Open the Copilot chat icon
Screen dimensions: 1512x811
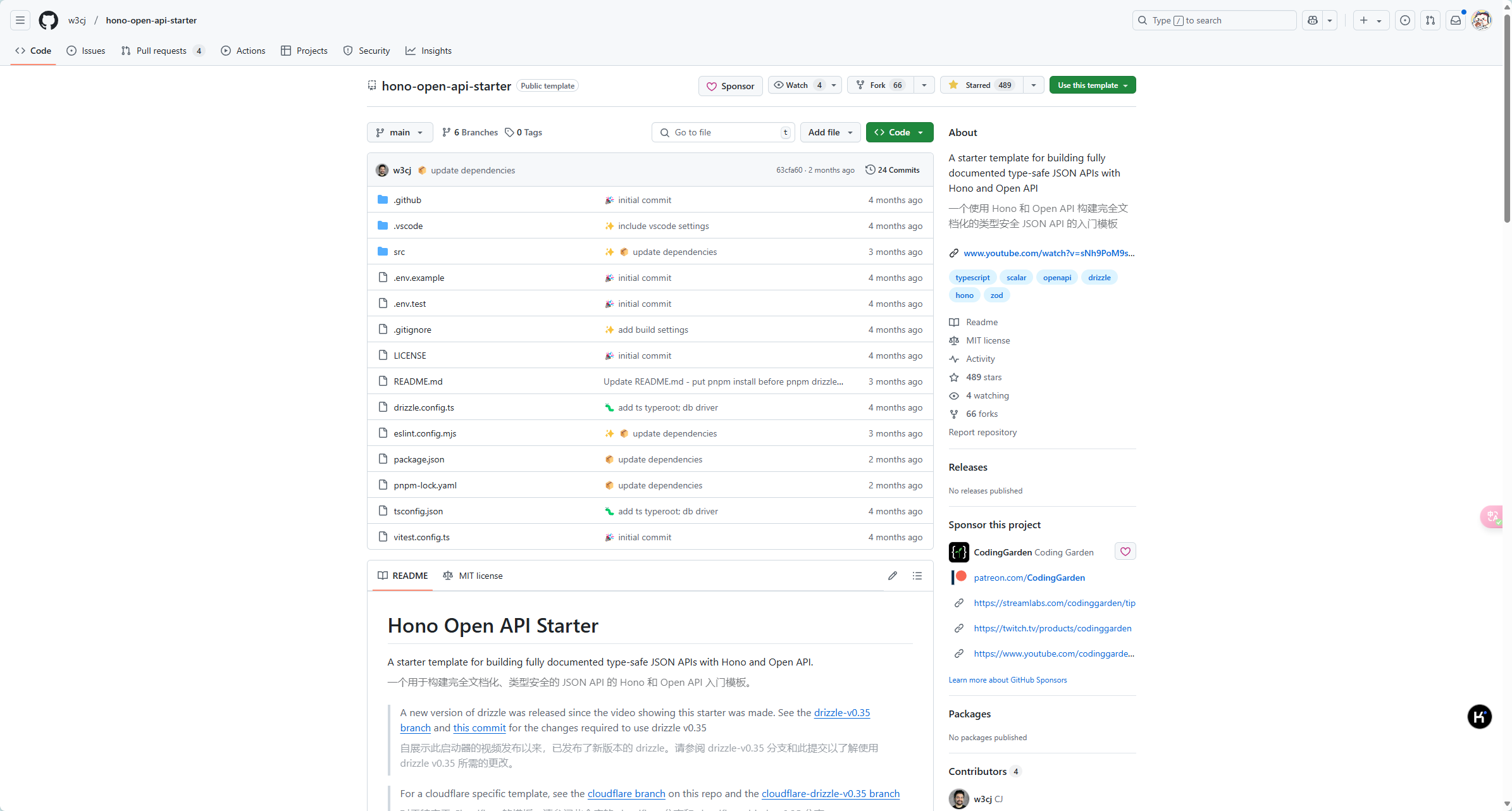[x=1313, y=20]
